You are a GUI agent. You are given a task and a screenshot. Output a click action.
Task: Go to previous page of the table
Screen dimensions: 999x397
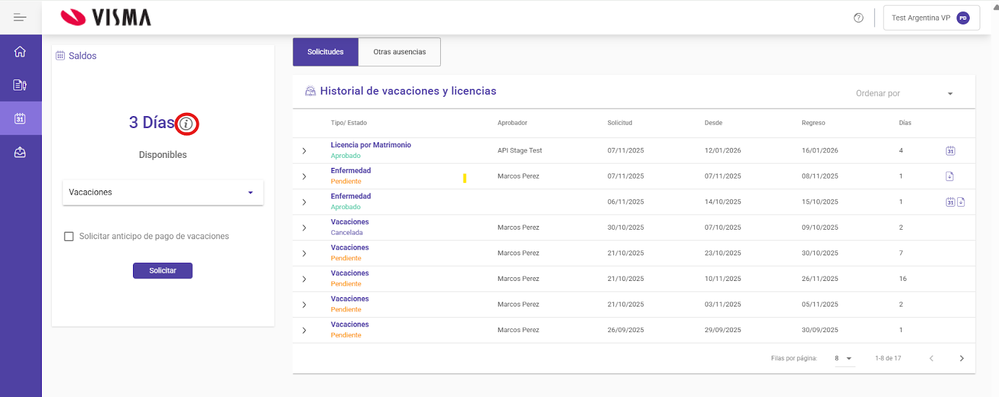click(931, 358)
